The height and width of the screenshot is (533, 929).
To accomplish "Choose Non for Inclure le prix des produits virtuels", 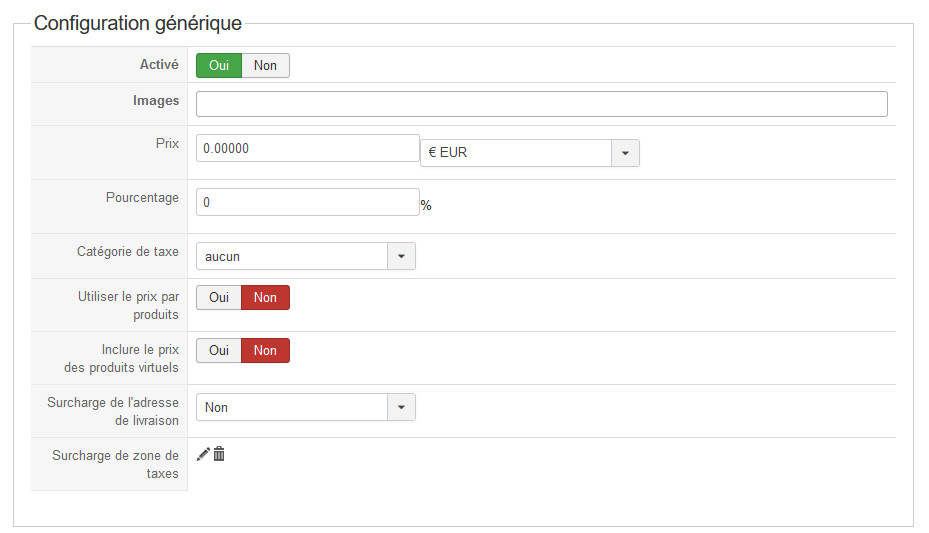I will [265, 350].
